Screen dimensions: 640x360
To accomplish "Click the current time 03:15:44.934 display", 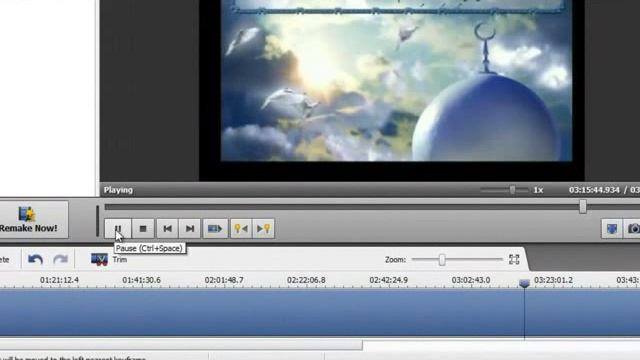I will coord(594,190).
